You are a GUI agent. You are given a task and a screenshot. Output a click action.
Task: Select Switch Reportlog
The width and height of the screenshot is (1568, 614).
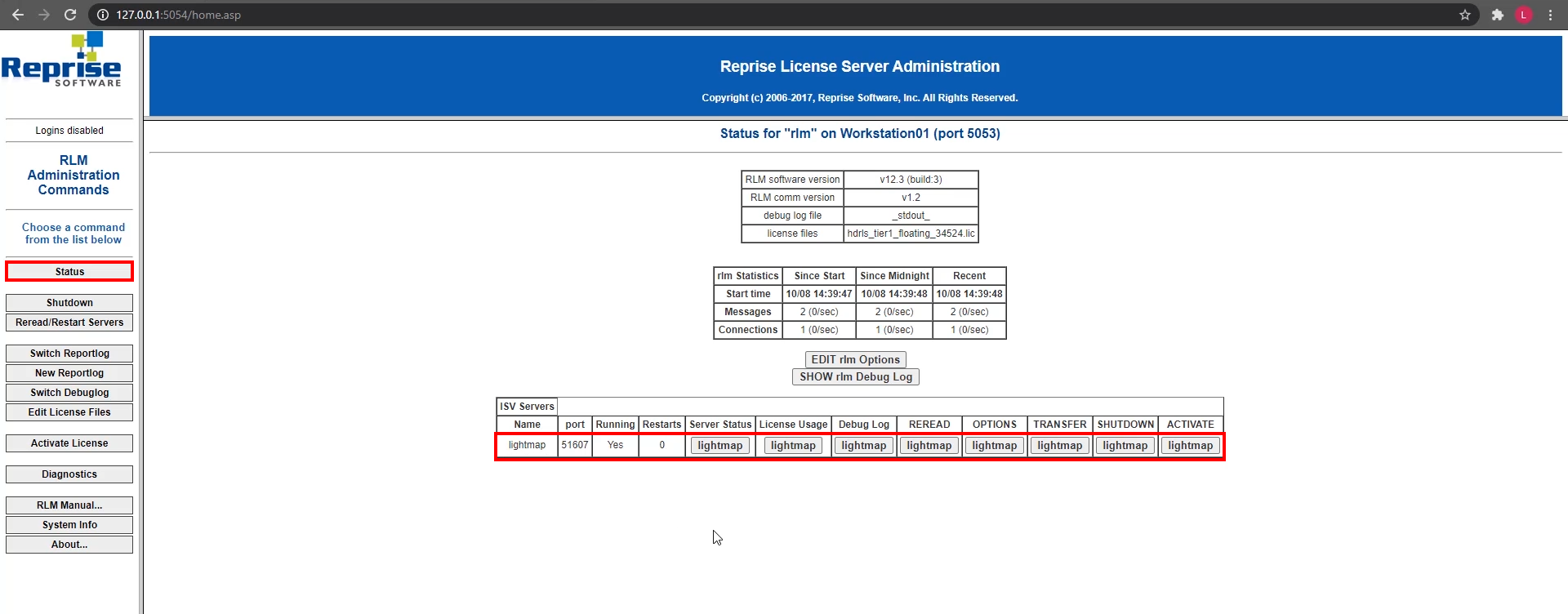(x=69, y=354)
